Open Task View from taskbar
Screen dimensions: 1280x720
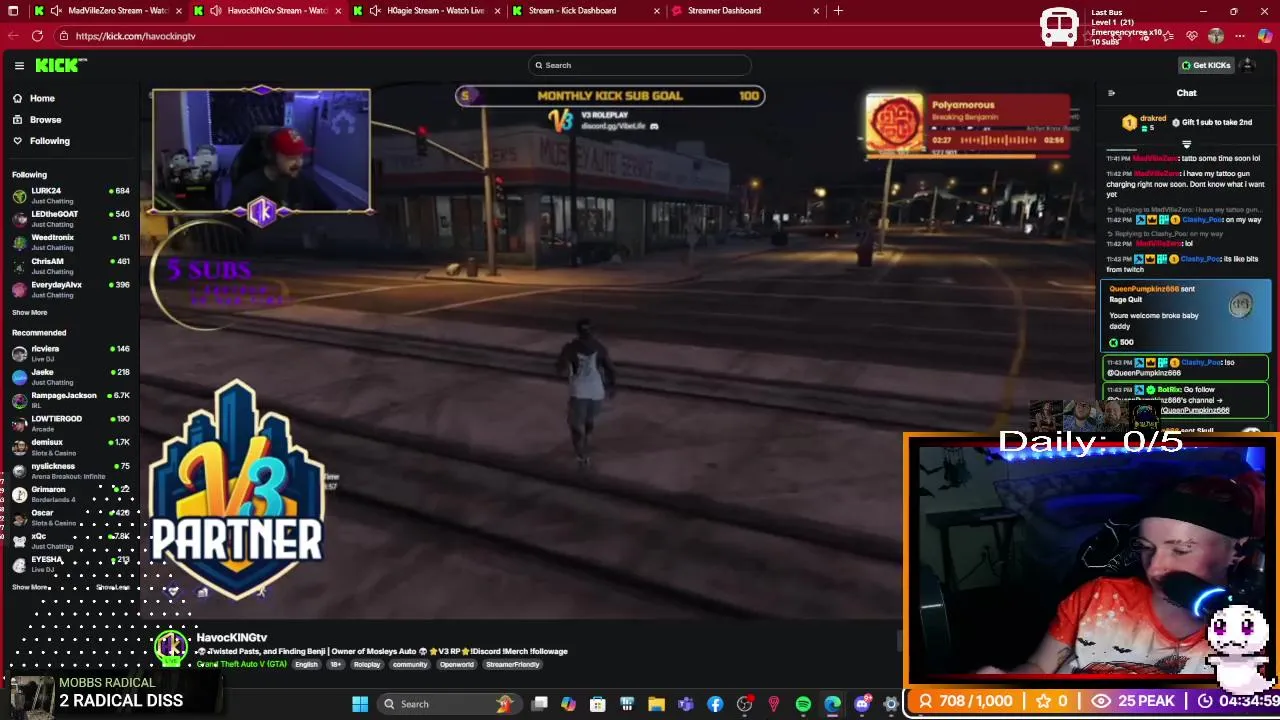pyautogui.click(x=540, y=704)
